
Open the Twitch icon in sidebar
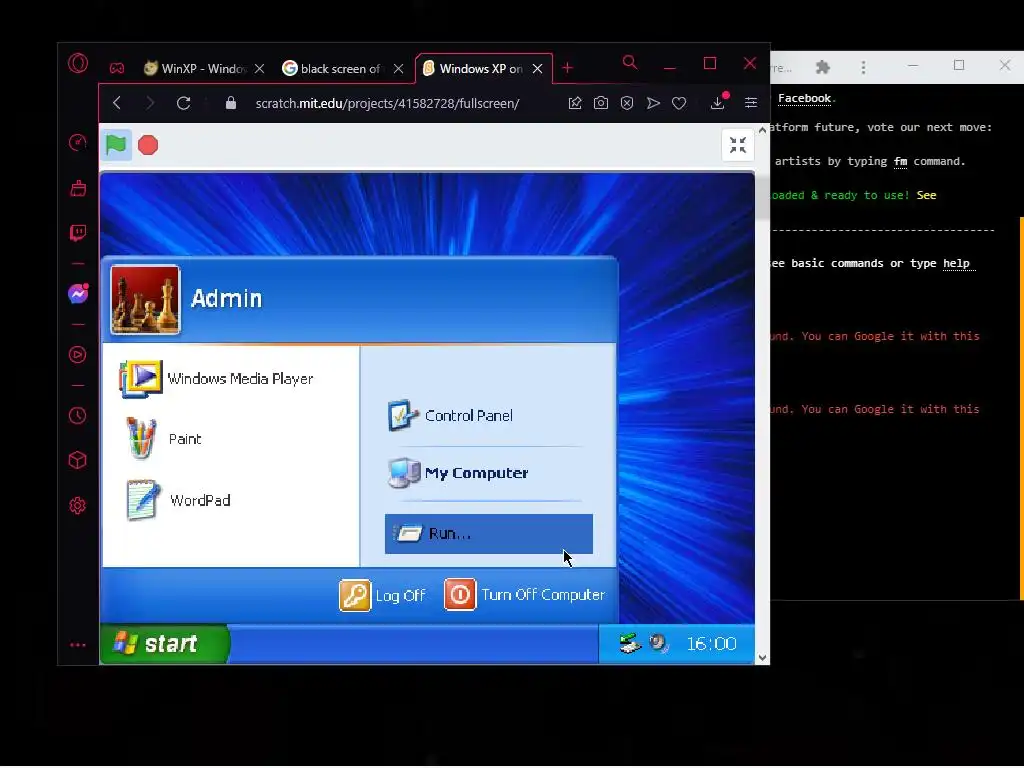(x=78, y=233)
